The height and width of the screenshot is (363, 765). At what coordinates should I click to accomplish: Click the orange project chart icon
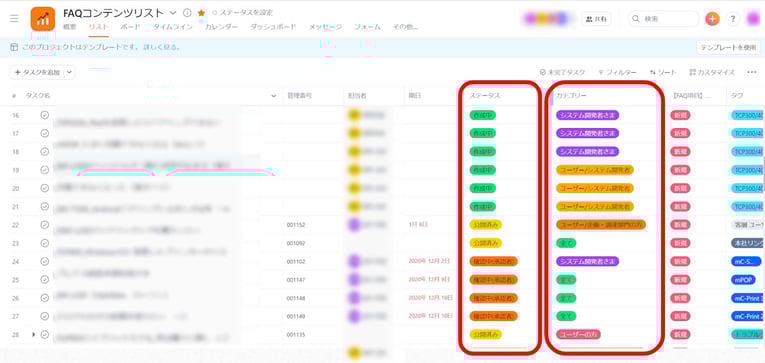(43, 19)
